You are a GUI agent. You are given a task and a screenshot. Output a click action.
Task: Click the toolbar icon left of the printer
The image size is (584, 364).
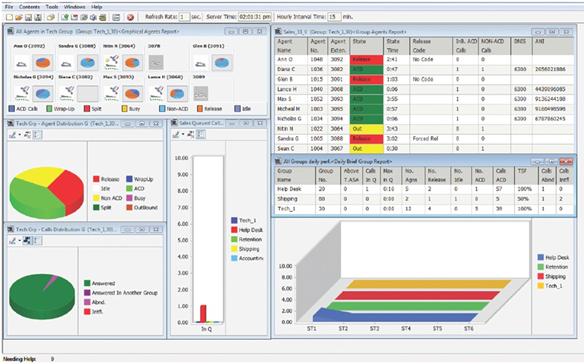click(84, 17)
